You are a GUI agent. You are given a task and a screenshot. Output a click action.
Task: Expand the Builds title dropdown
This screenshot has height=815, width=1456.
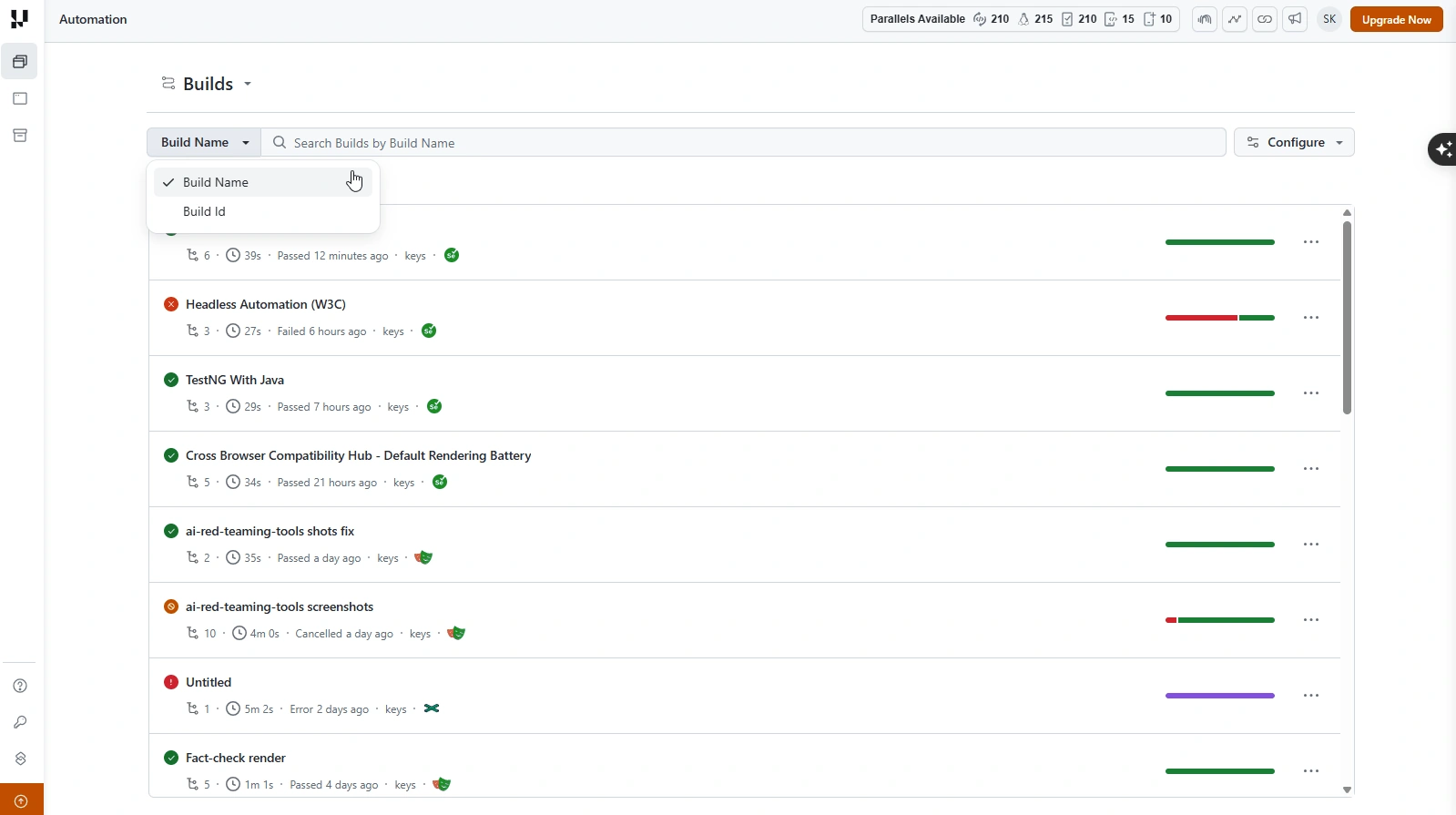point(247,84)
